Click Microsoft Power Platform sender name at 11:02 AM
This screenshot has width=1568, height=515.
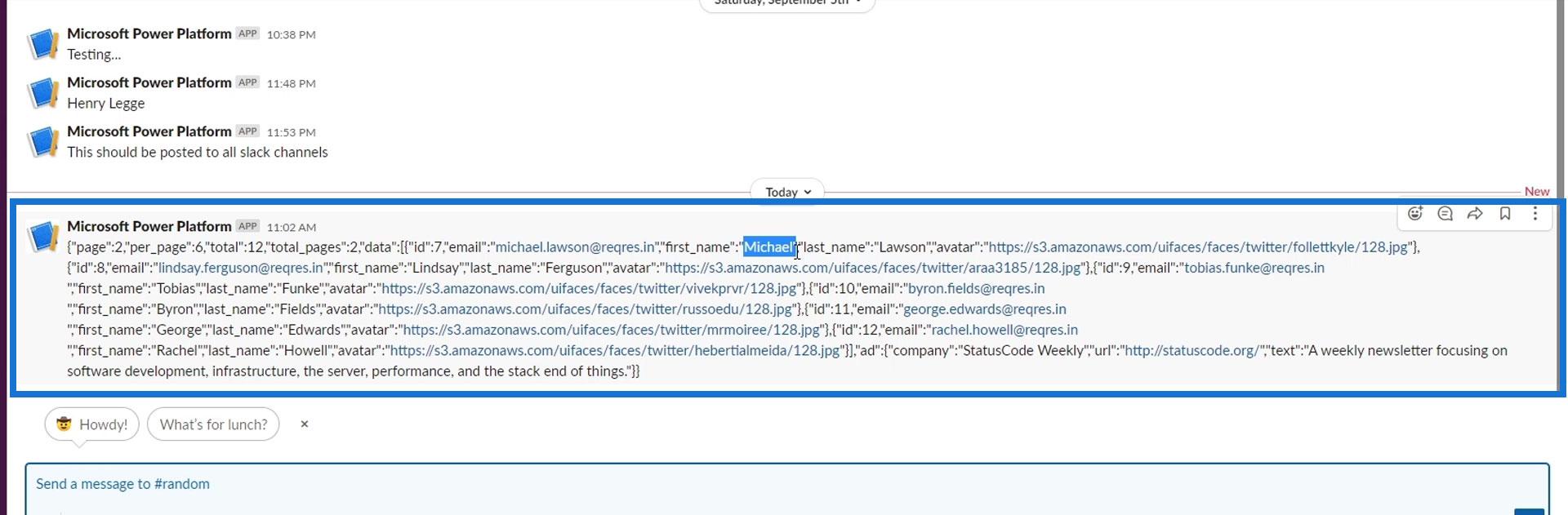[149, 226]
